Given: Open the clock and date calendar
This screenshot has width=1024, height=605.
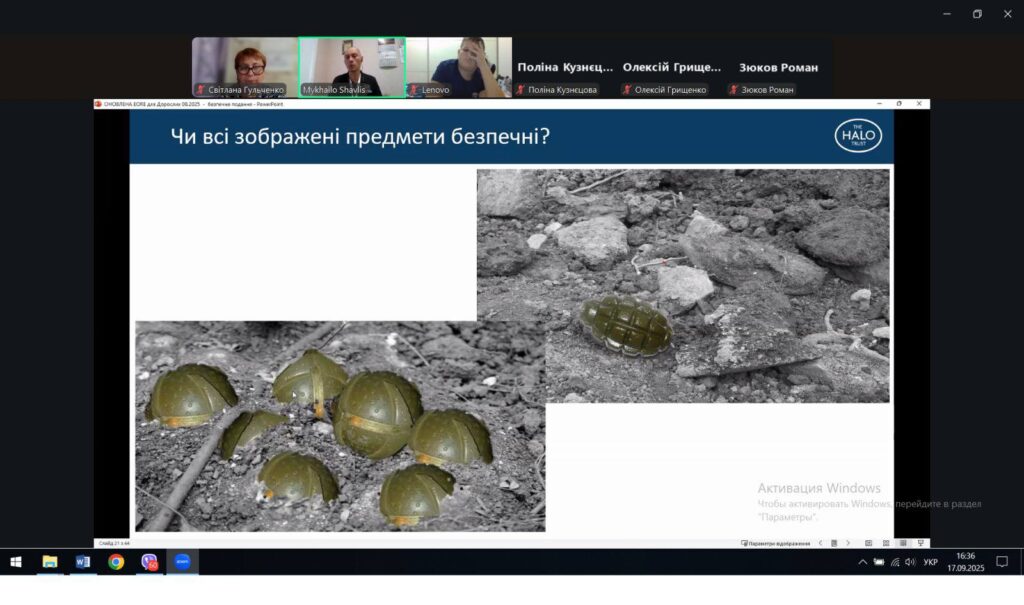Looking at the screenshot, I should [965, 562].
